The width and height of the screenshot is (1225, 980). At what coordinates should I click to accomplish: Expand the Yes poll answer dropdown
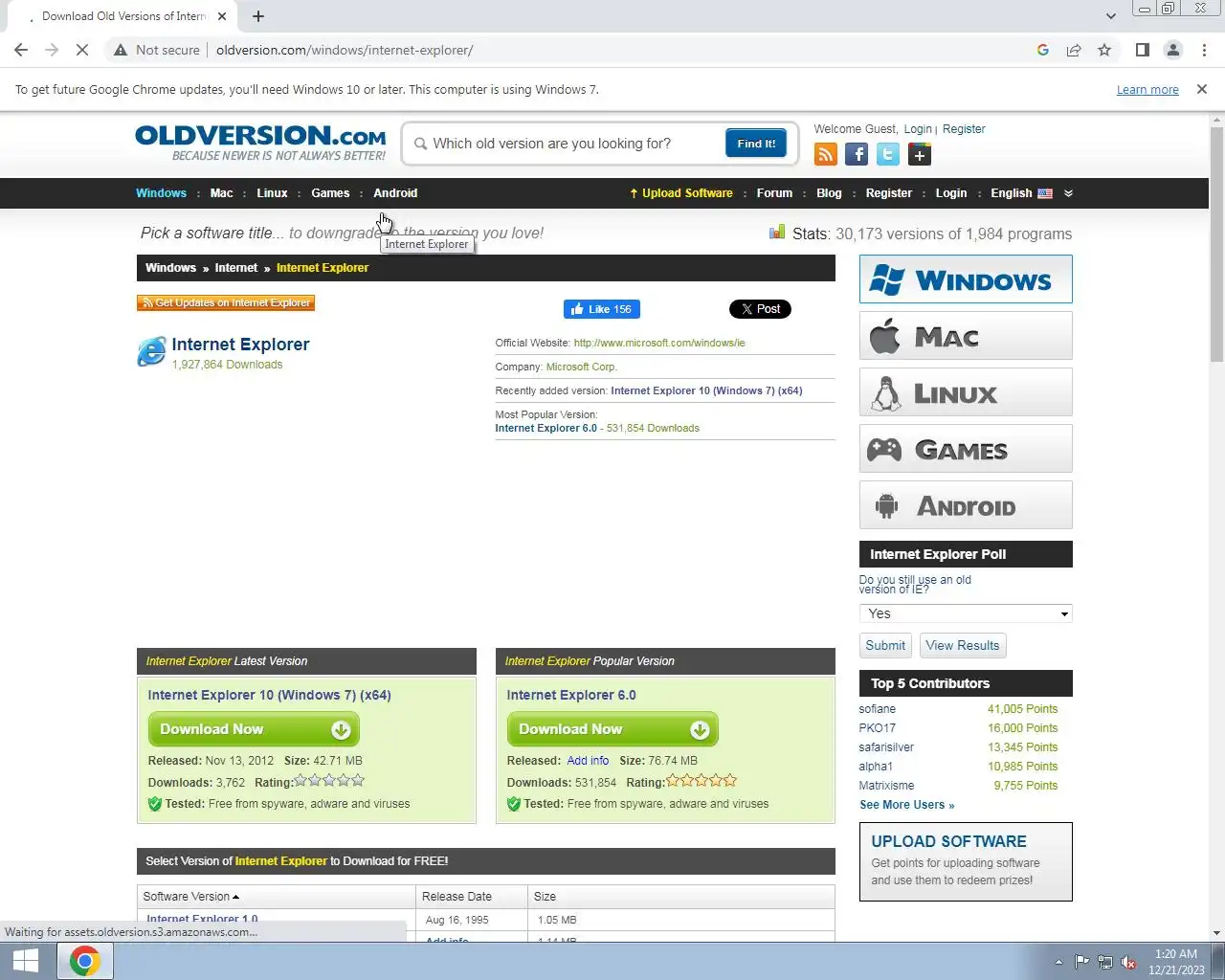(966, 613)
